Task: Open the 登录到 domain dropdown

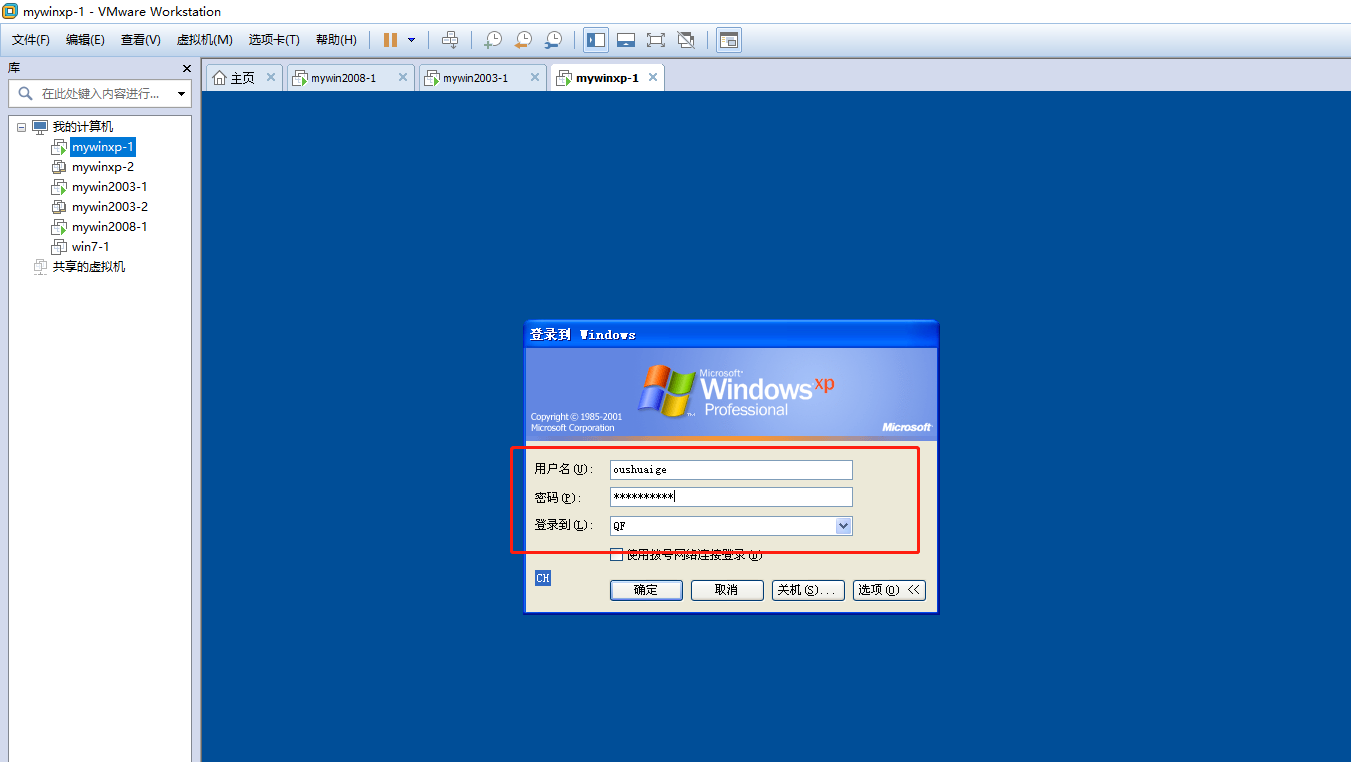Action: tap(843, 526)
